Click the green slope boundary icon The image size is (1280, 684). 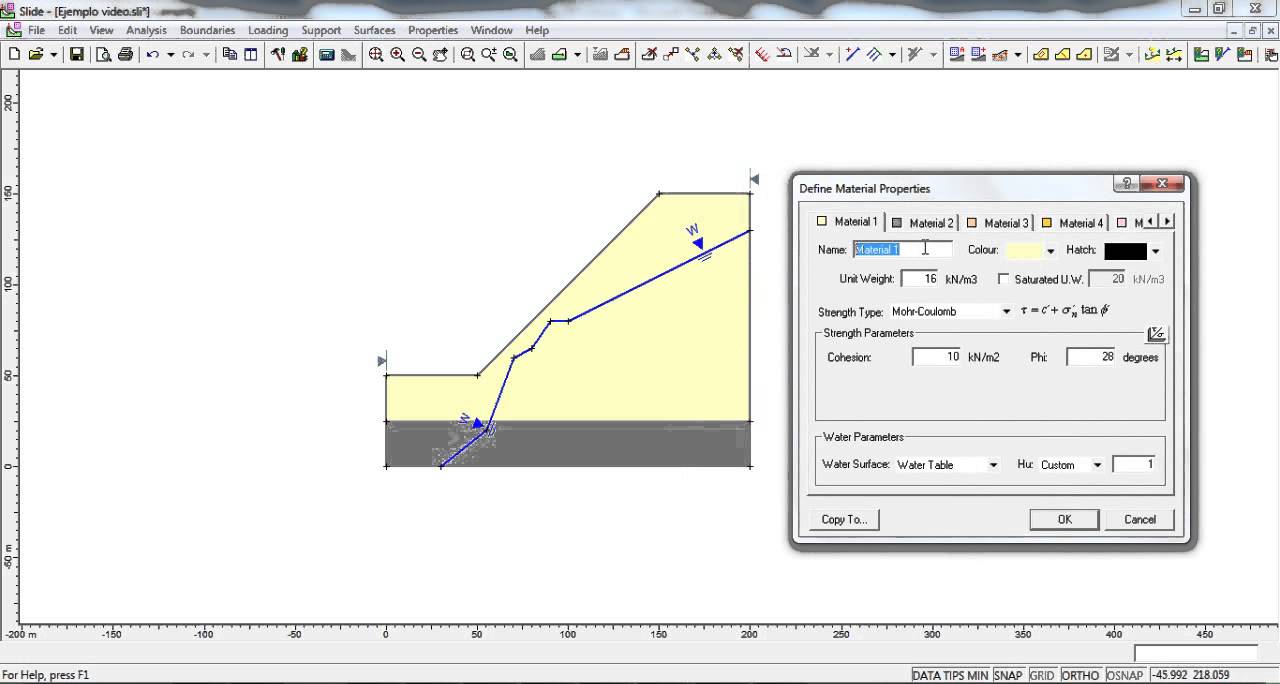[x=559, y=55]
